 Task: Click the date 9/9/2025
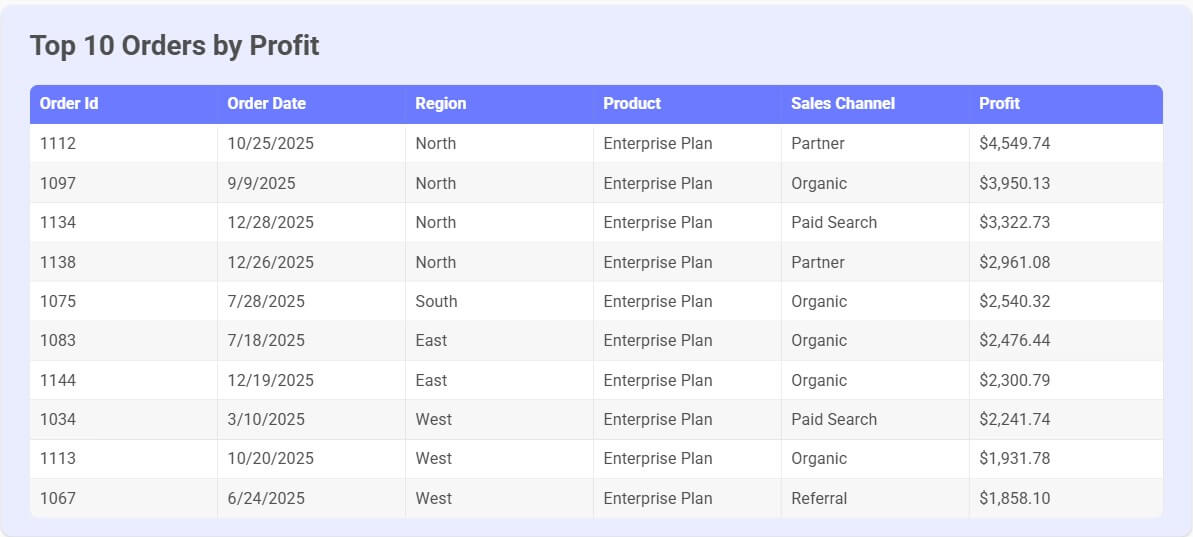262,183
